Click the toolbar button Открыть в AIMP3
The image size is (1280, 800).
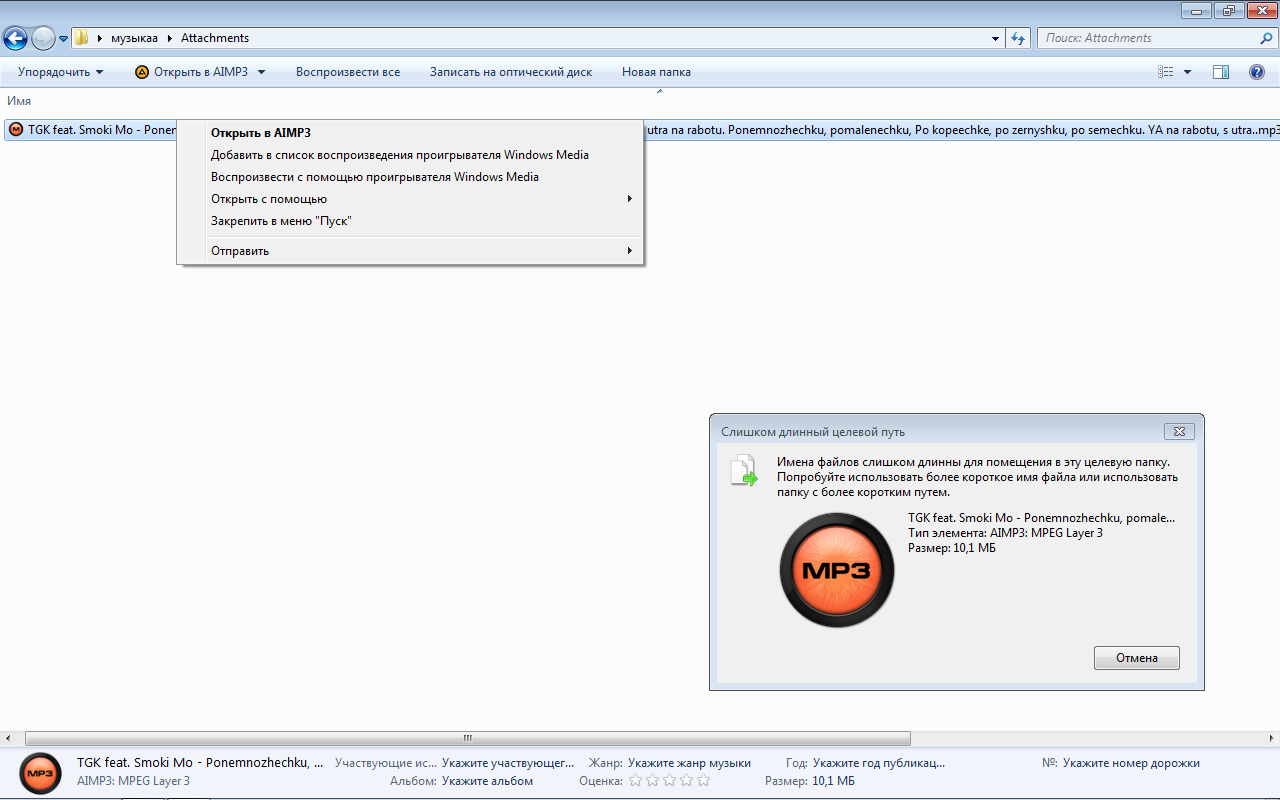pyautogui.click(x=193, y=72)
